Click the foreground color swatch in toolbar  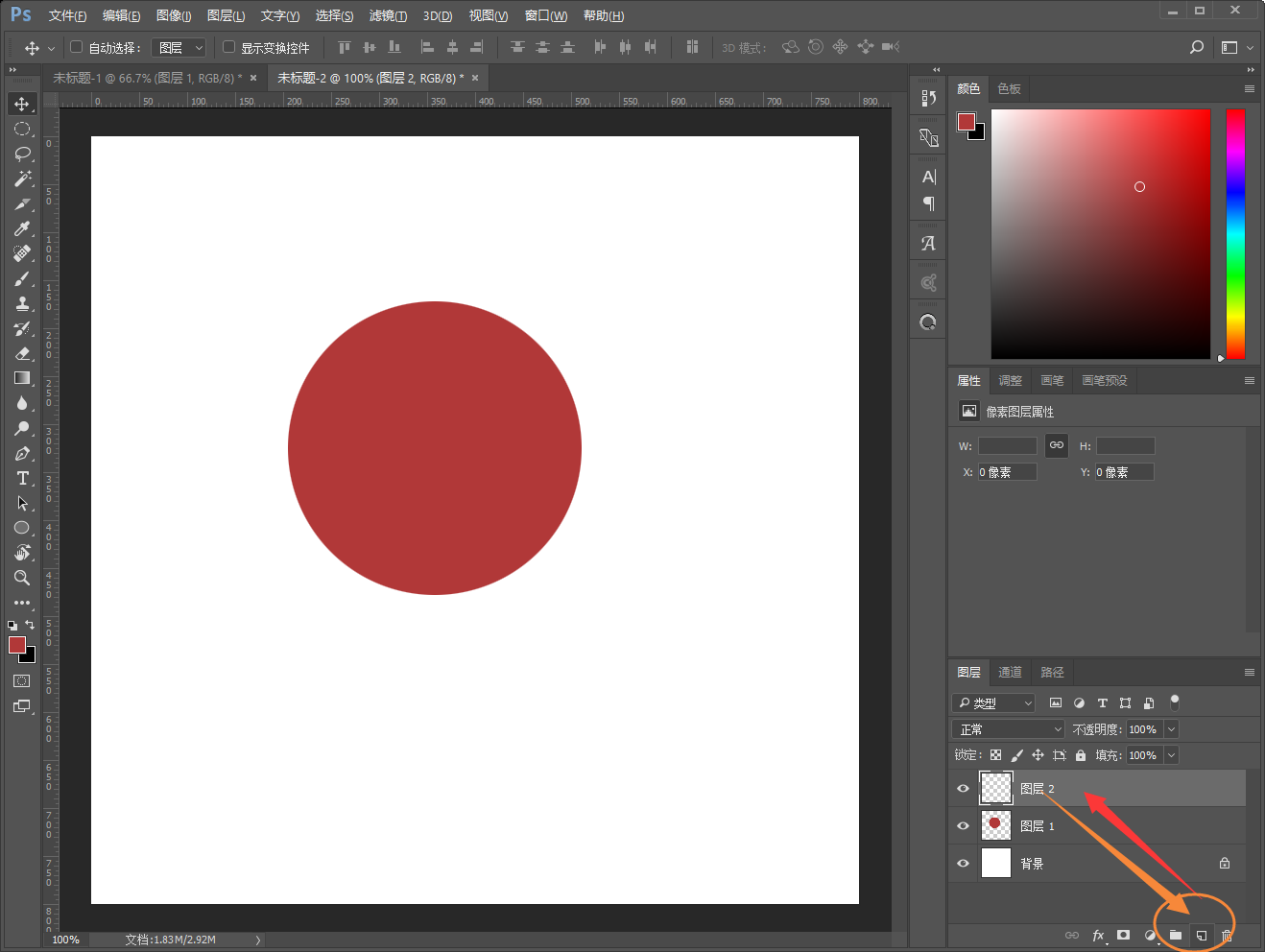(16, 645)
